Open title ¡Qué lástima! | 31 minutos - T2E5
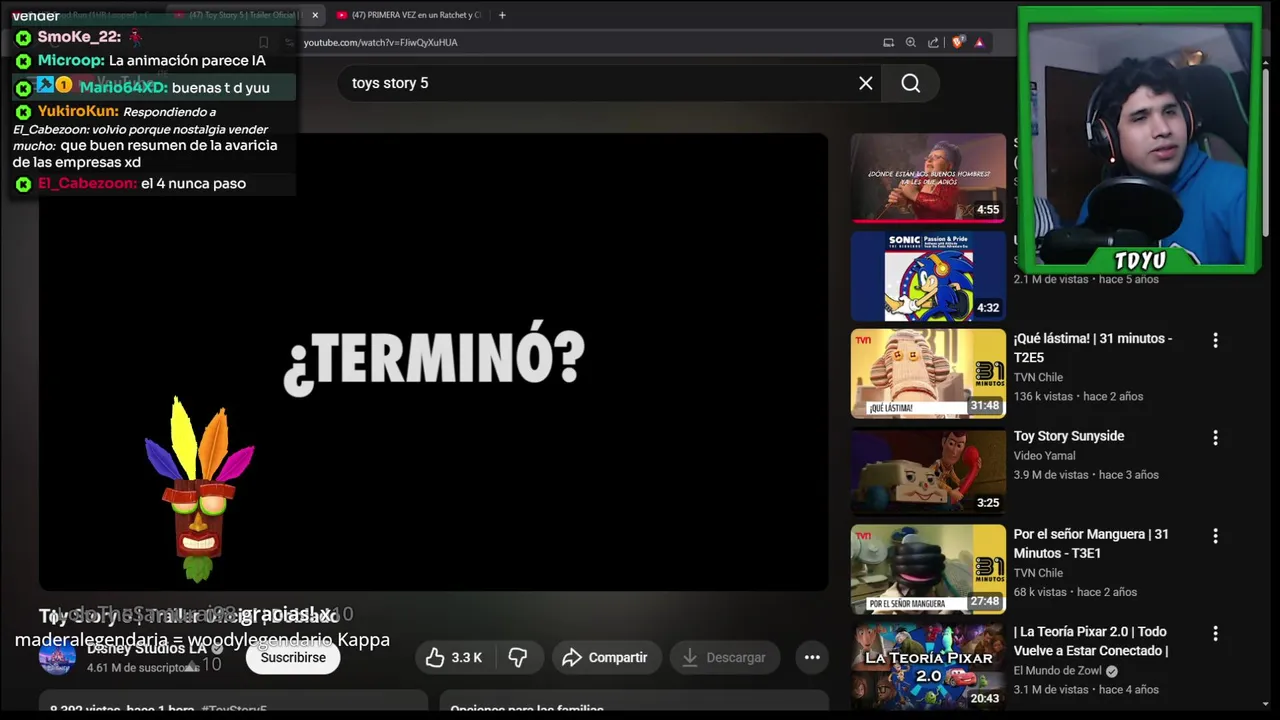Screen dimensions: 1280x720 [x=1093, y=348]
